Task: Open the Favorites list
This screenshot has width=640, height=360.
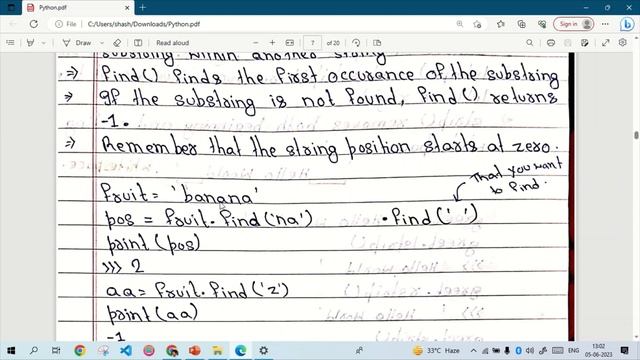Action: (501, 24)
